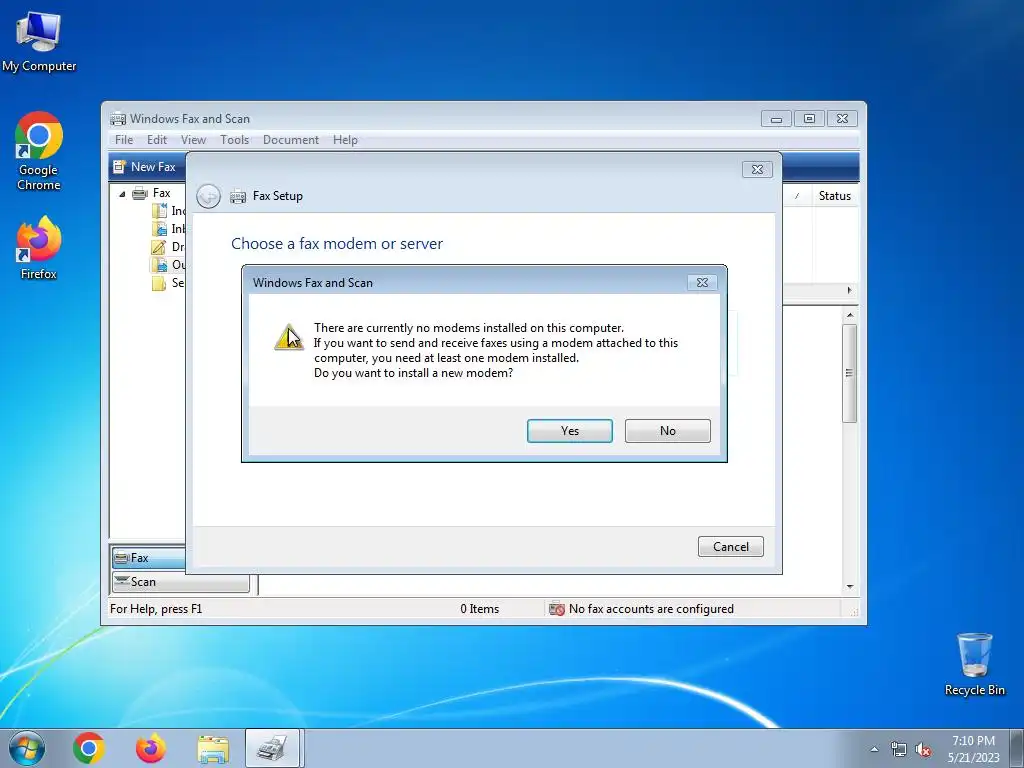Select the Sent Items folder icon
The height and width of the screenshot is (768, 1024).
coord(159,283)
